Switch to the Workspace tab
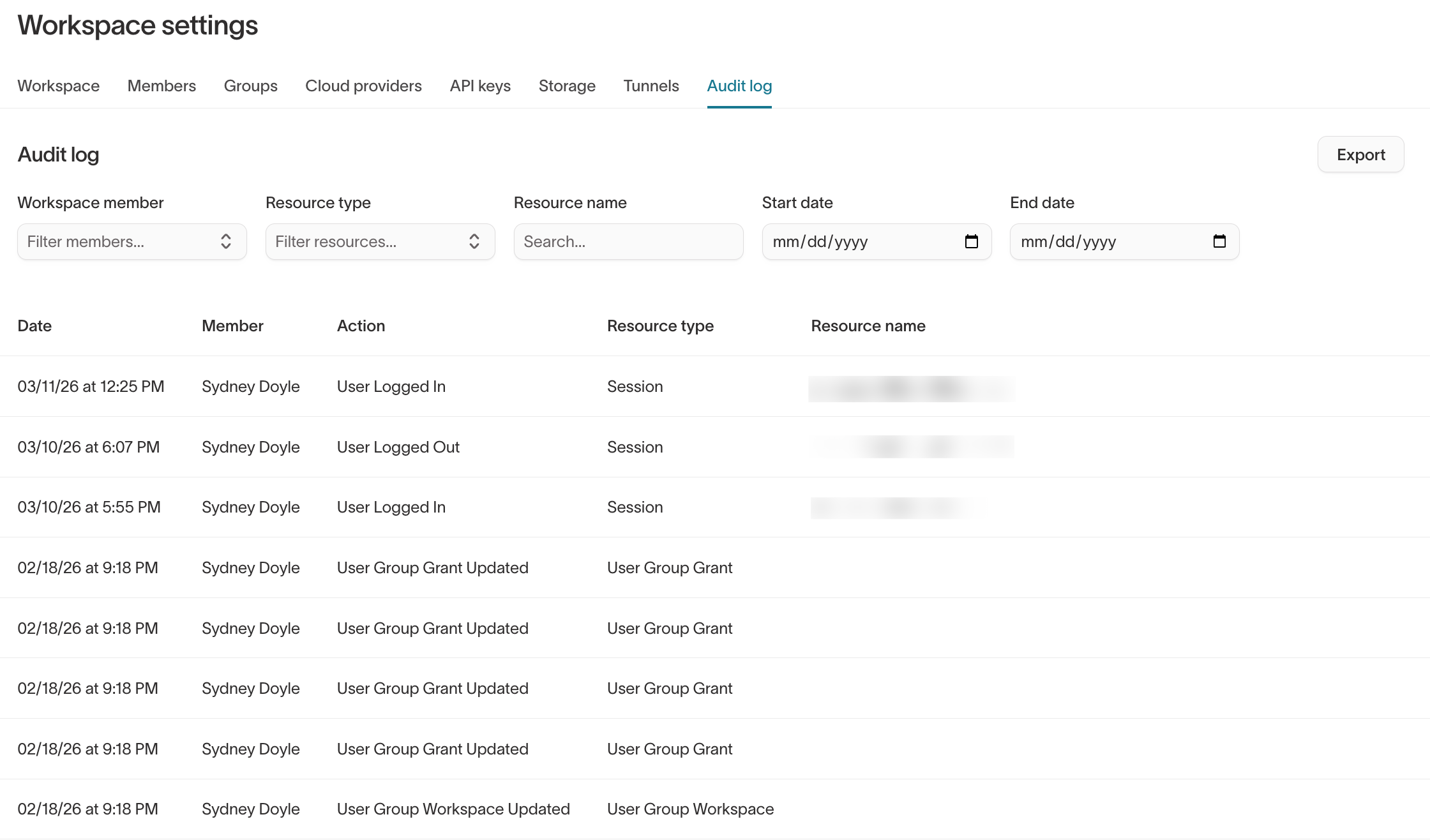1430x840 pixels. pos(58,86)
